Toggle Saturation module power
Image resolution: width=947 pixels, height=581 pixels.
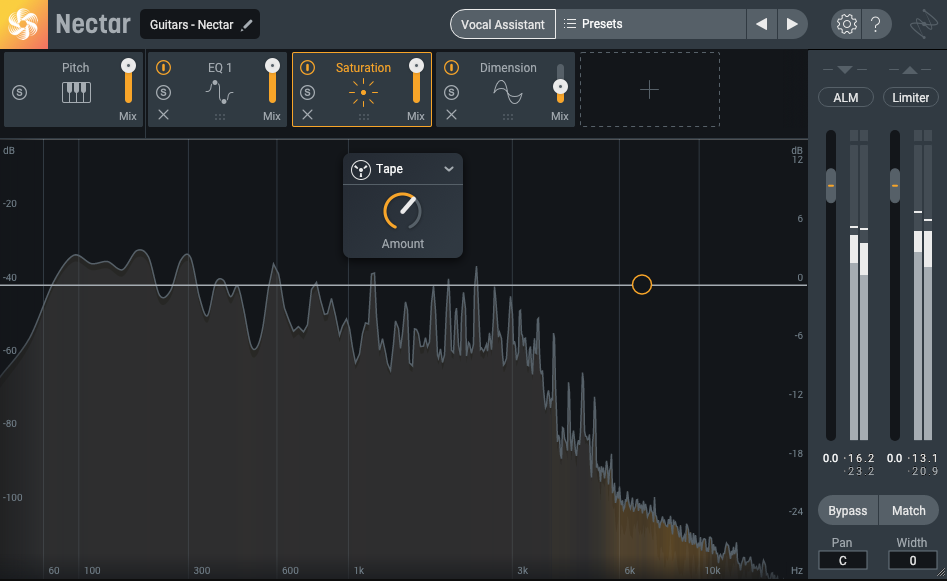click(x=307, y=68)
